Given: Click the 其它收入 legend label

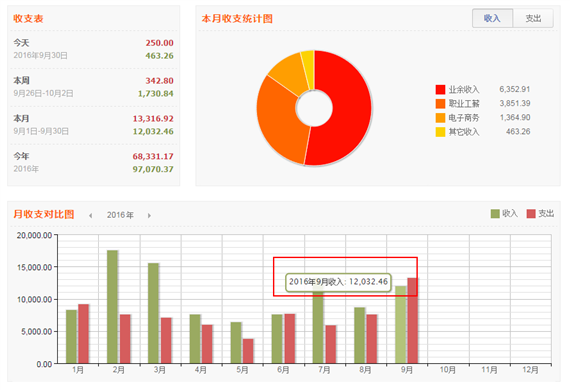Looking at the screenshot, I should pyautogui.click(x=464, y=132).
